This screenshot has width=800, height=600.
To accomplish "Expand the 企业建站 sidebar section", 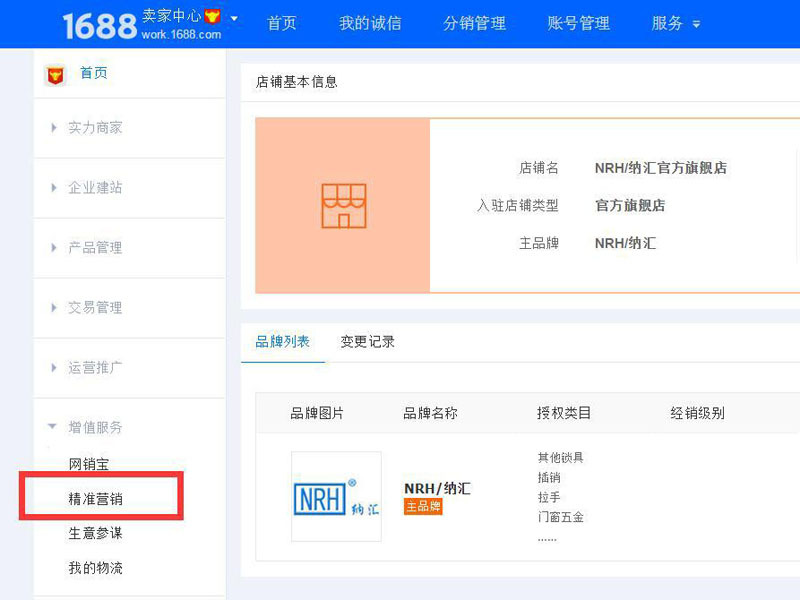I will coord(95,188).
